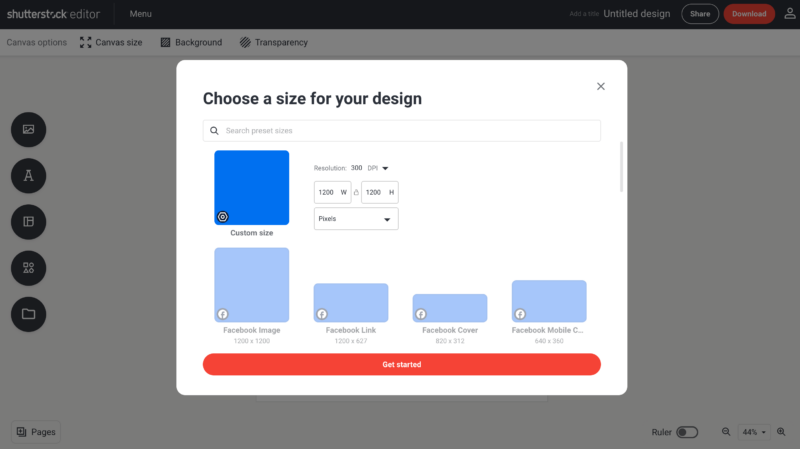Close the size selection dialog
The height and width of the screenshot is (449, 800).
point(601,86)
